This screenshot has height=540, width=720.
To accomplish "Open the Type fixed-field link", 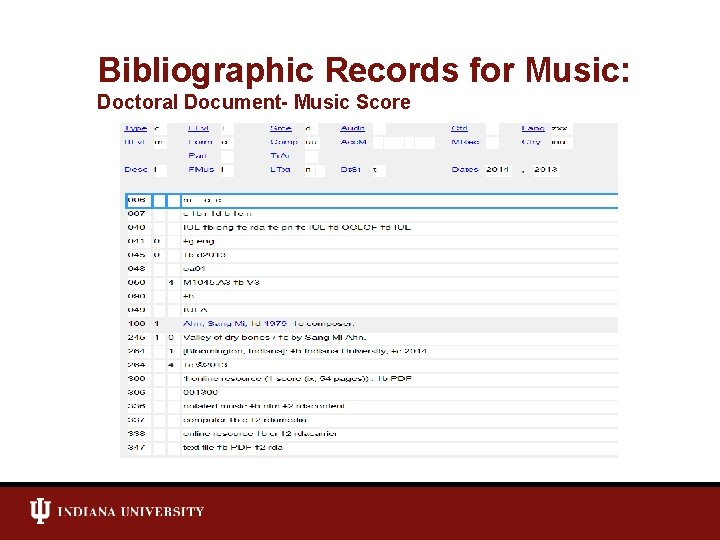I will [135, 129].
